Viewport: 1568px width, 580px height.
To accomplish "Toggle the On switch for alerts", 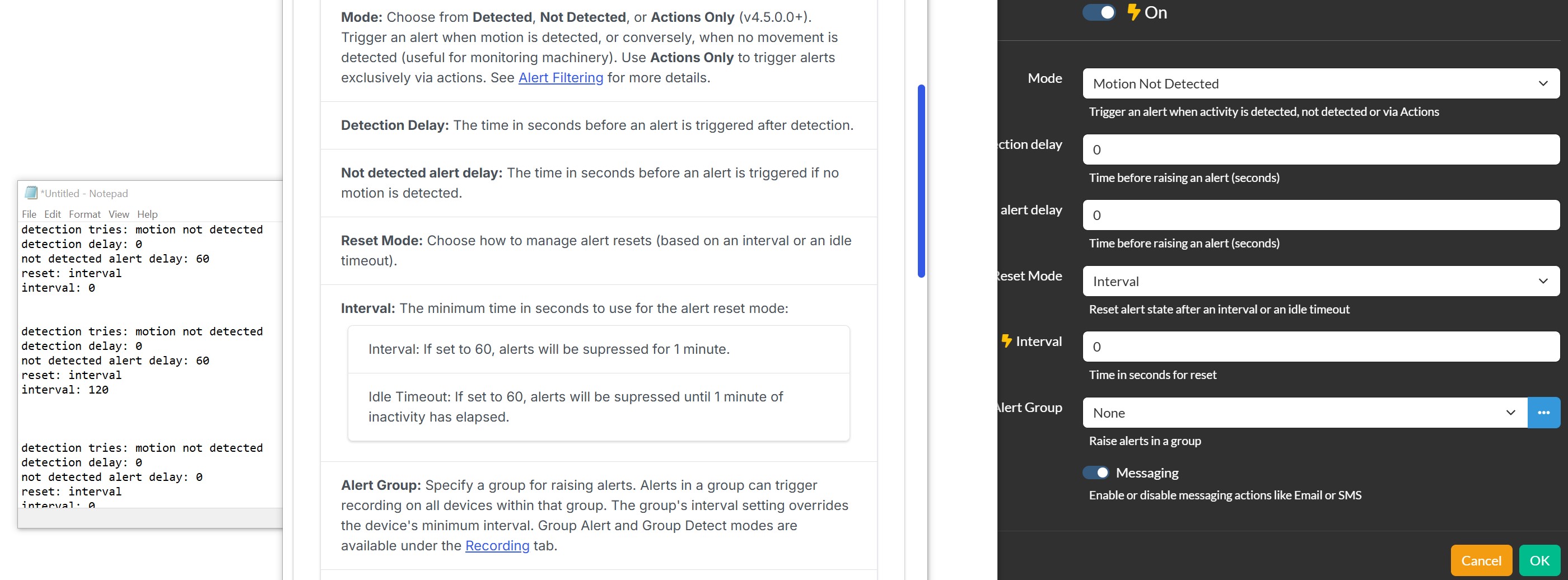I will (1099, 12).
